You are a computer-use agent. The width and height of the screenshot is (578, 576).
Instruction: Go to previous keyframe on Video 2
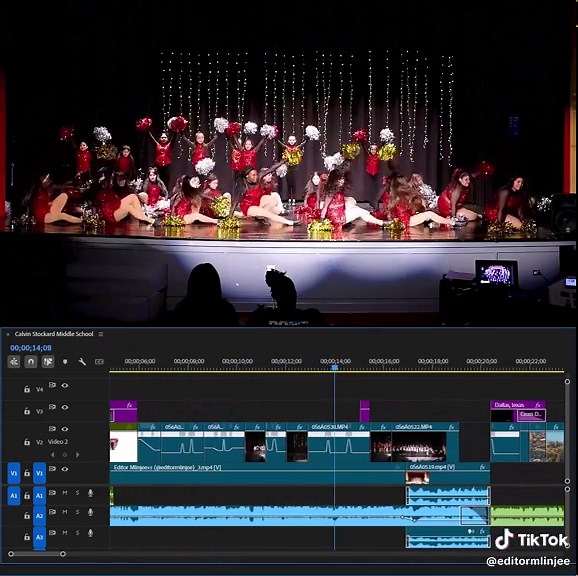coord(52,455)
